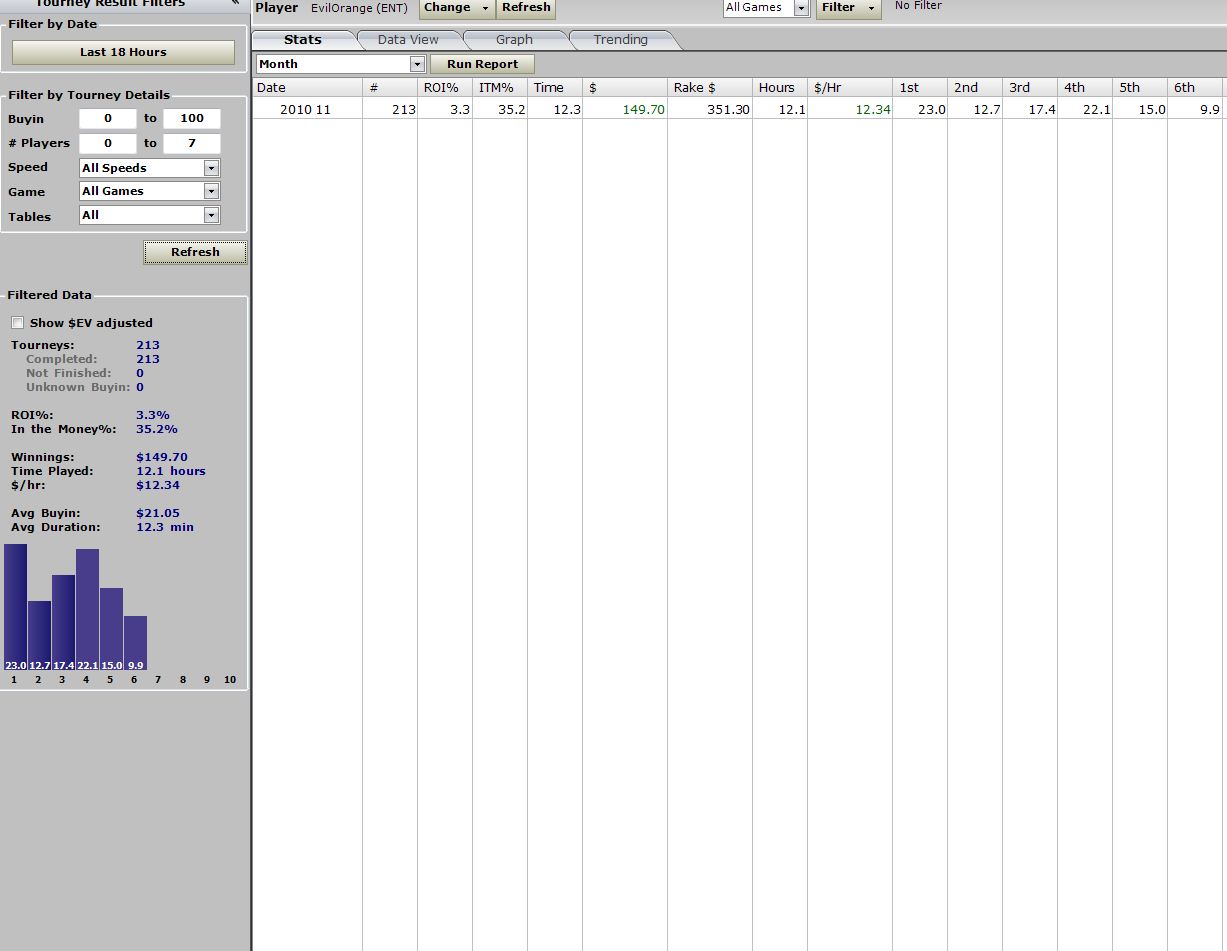Open the Filter button menu

[x=847, y=8]
